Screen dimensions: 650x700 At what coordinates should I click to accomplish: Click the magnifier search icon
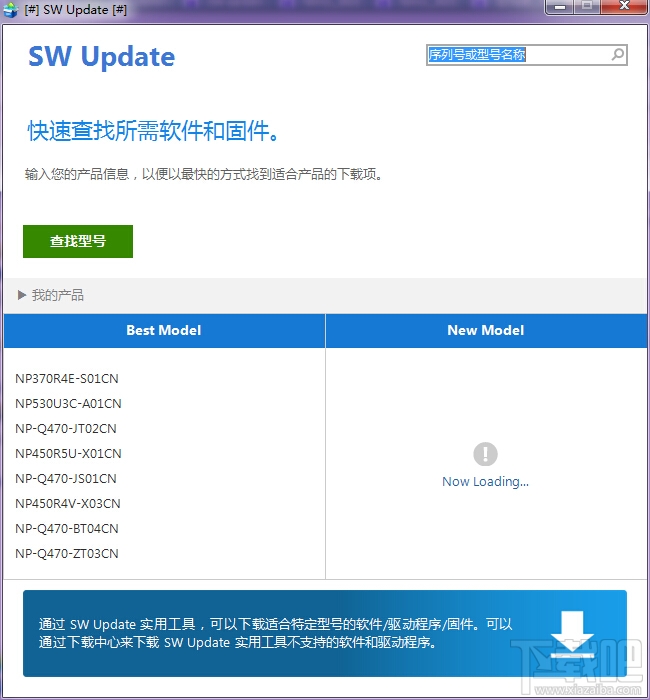pos(617,55)
